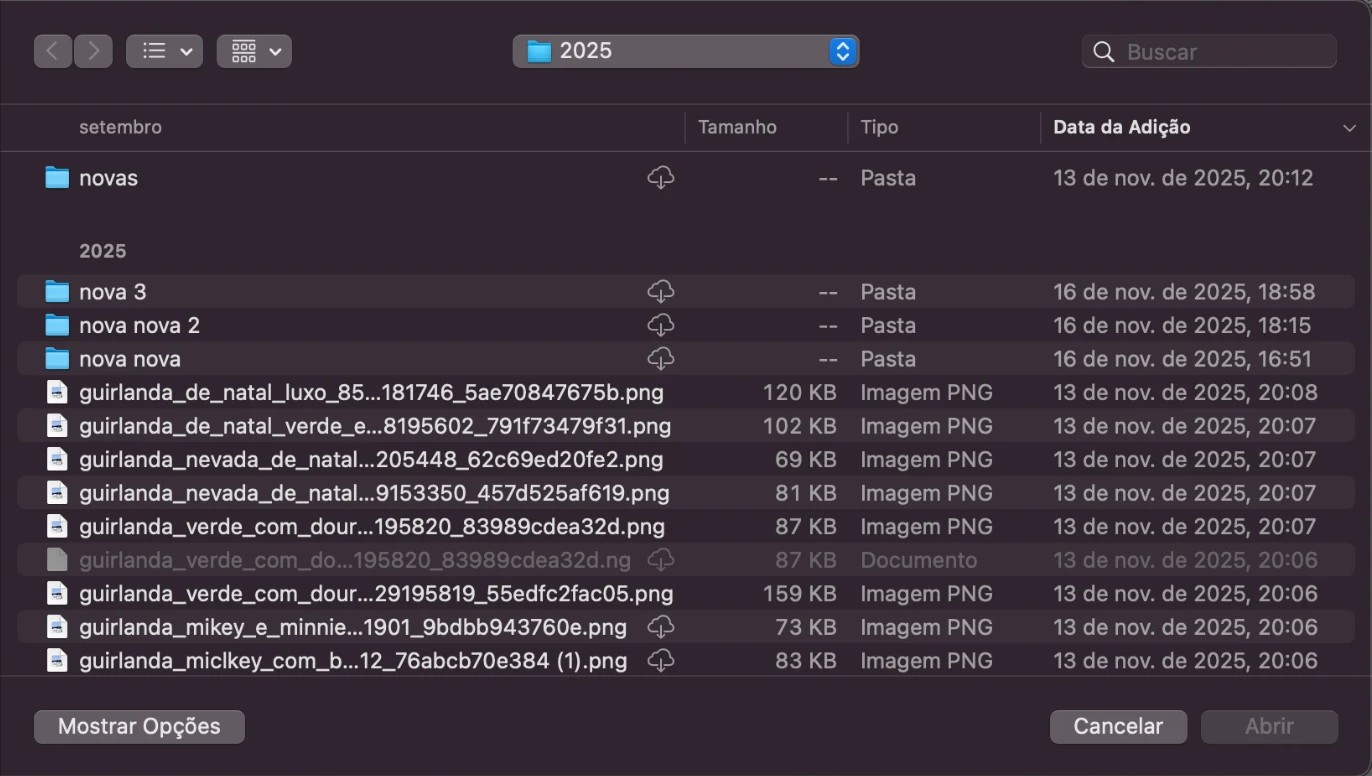Select guirlanda_nevada_de_natal file ending 62c69ed20fe2.png
Viewport: 1372px width, 776px height.
coord(371,460)
